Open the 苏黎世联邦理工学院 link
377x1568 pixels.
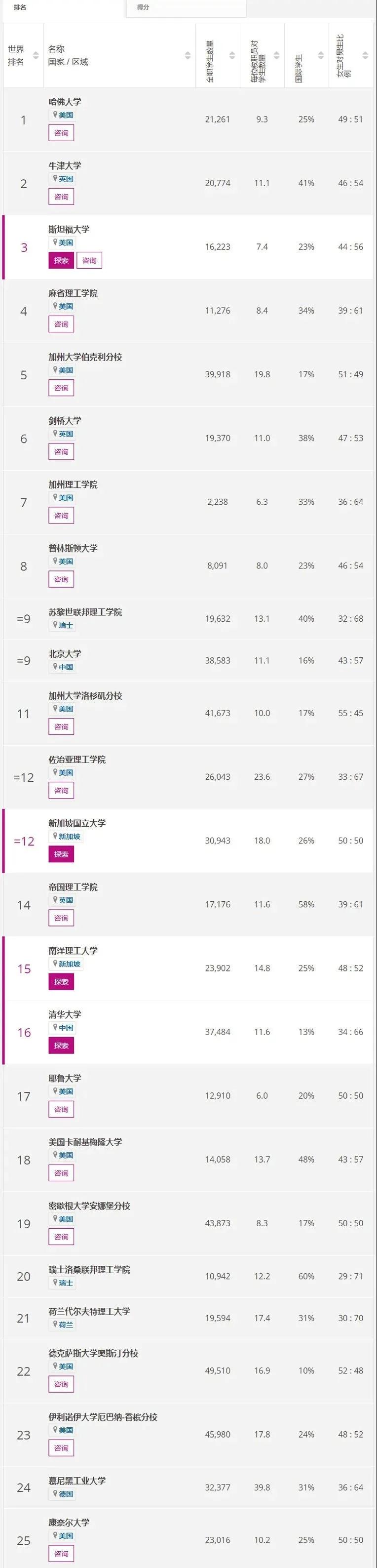[x=85, y=612]
